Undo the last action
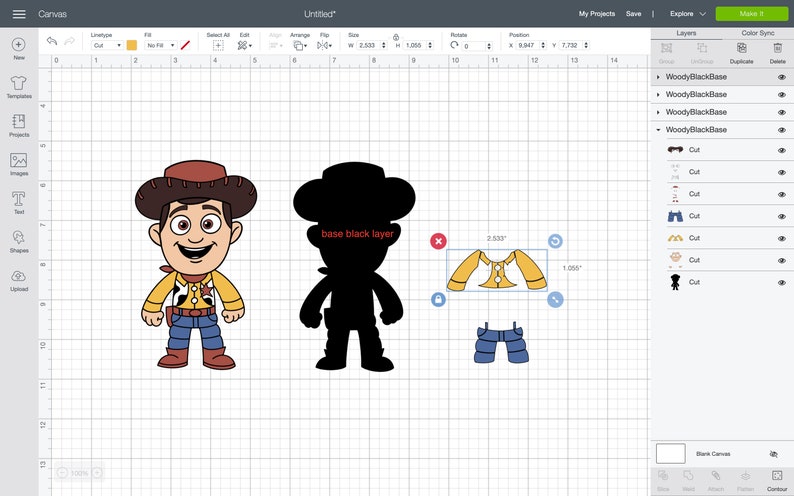 point(52,41)
